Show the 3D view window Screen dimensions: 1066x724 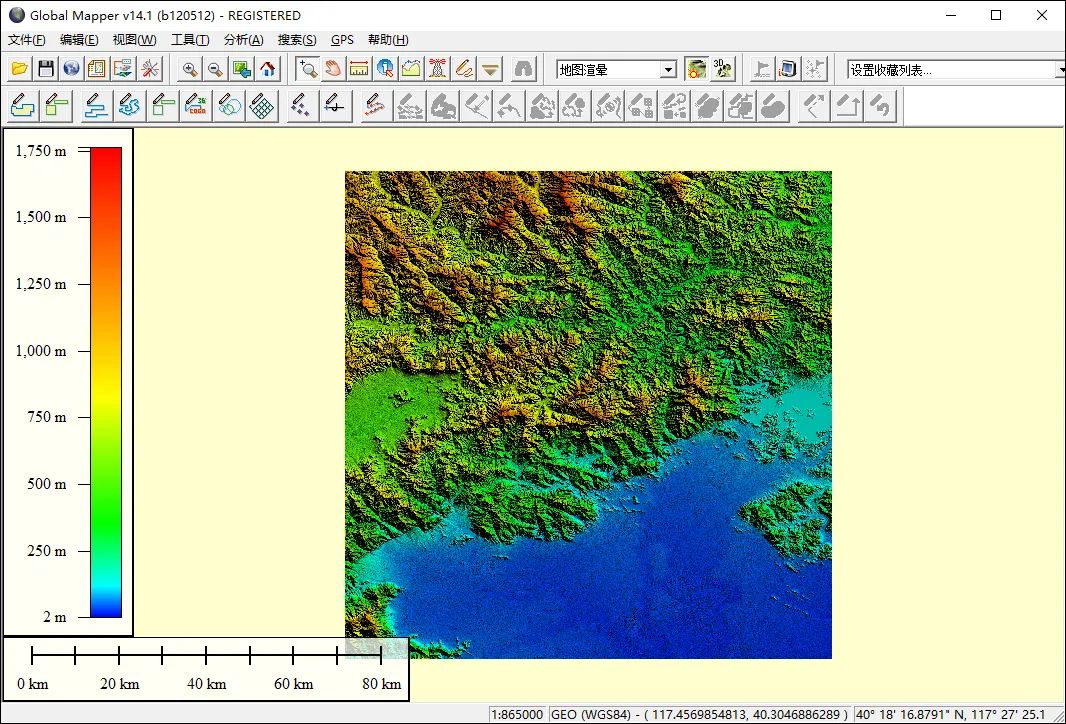coord(722,69)
